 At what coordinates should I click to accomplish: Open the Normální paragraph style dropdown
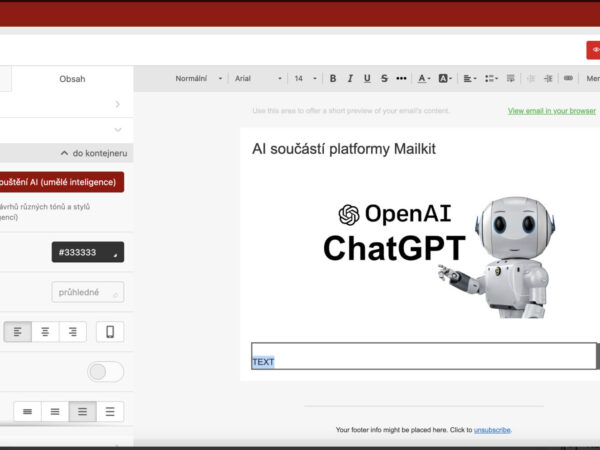tap(198, 78)
